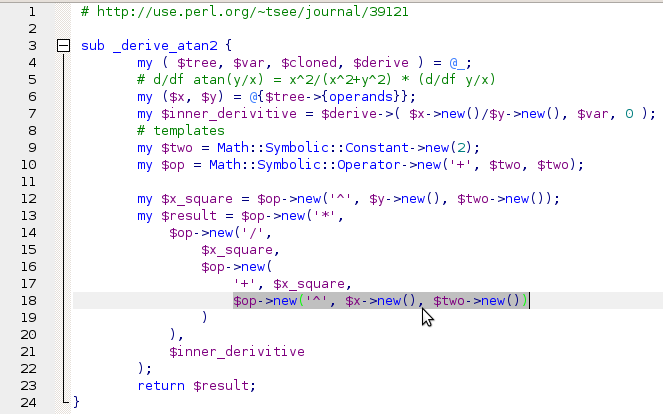Click the closing '),' on line 20
663x414 pixels.
pos(176,335)
